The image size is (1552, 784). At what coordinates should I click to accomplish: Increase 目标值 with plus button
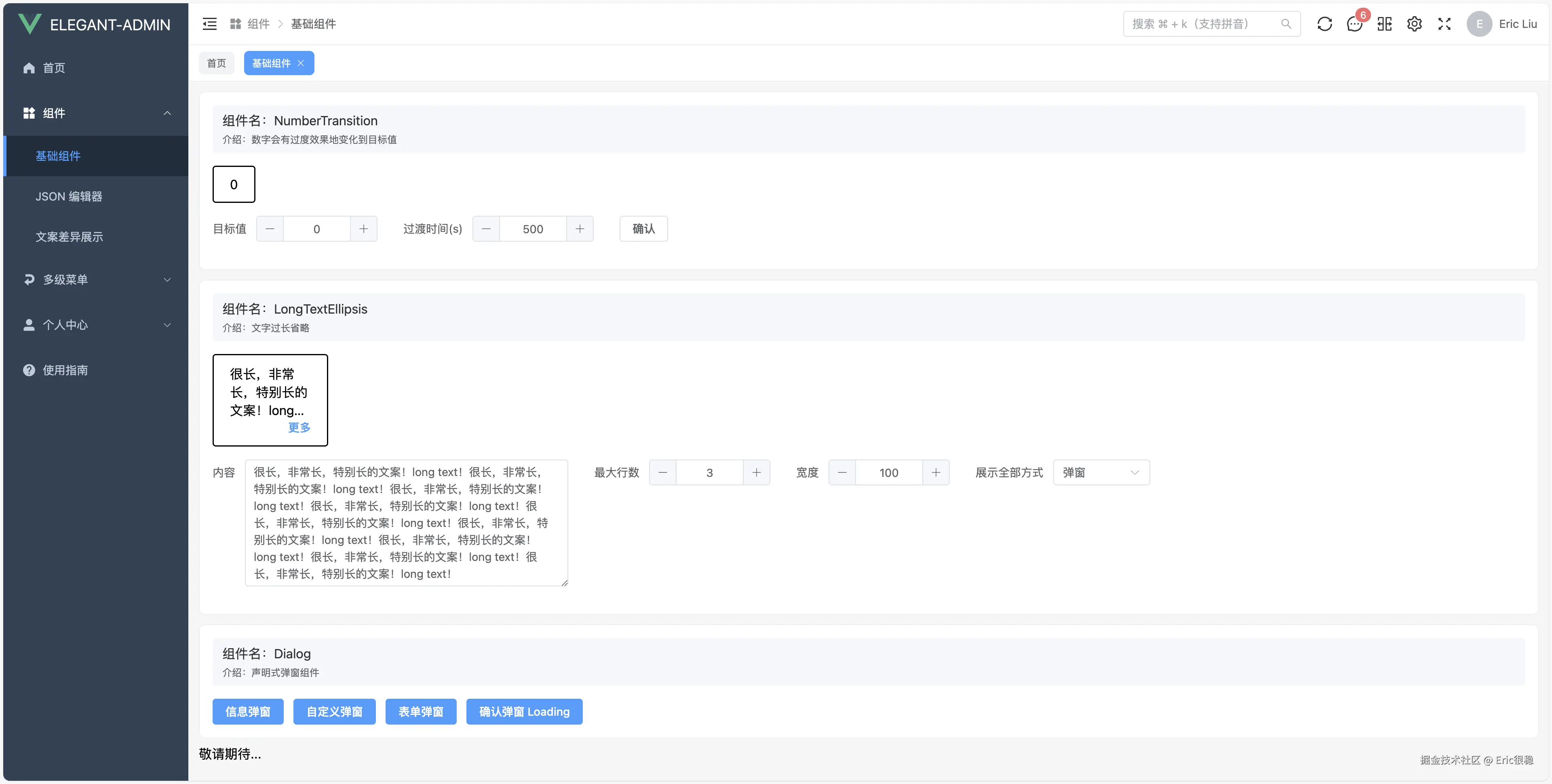tap(363, 229)
